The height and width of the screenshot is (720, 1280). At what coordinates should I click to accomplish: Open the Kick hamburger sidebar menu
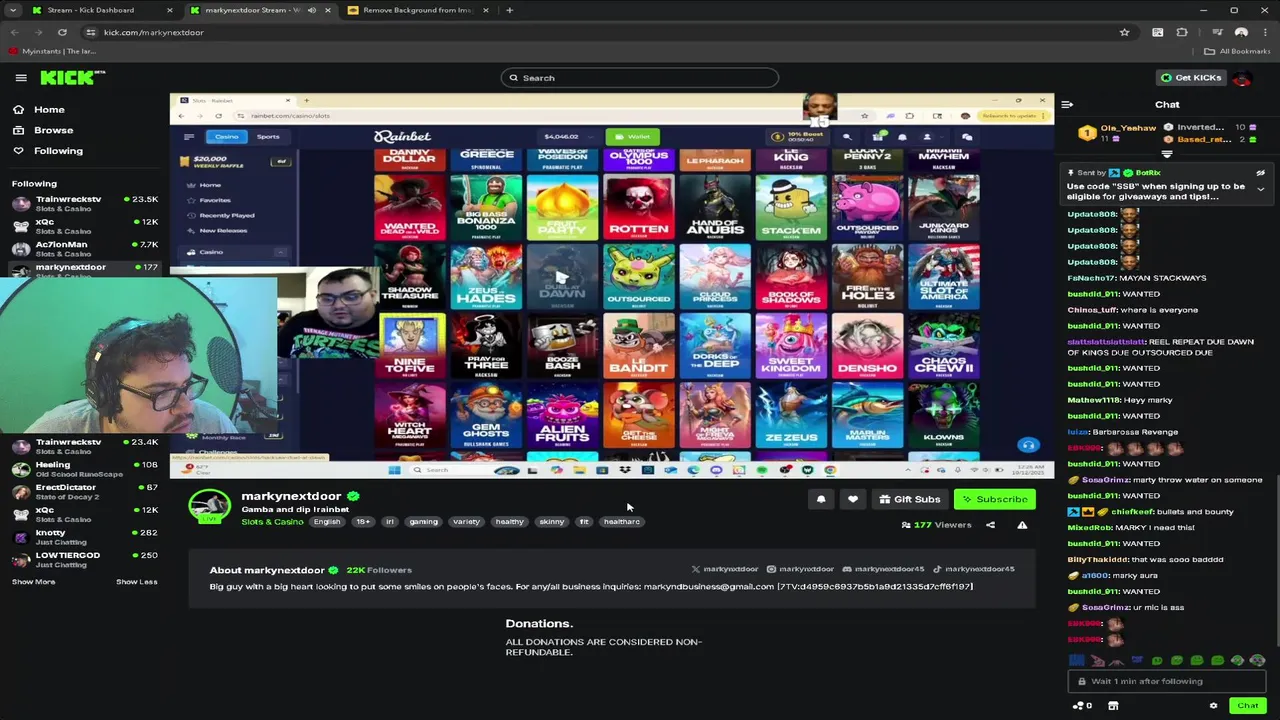point(21,78)
